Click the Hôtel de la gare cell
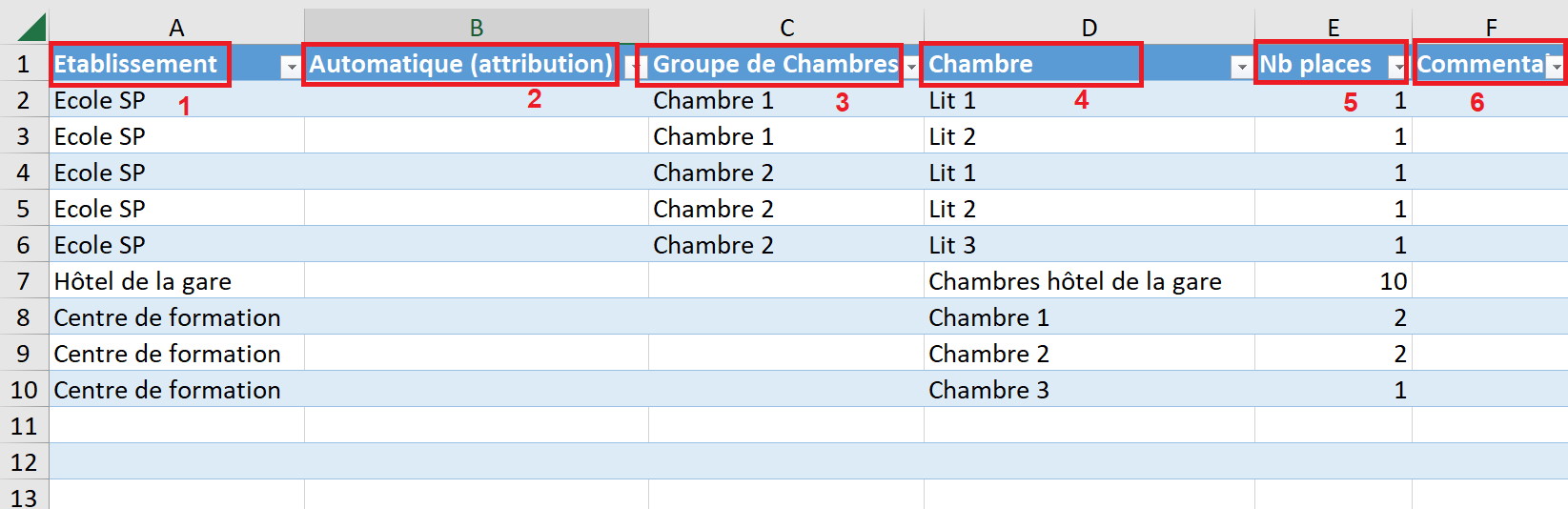This screenshot has width=1568, height=509. point(143,281)
